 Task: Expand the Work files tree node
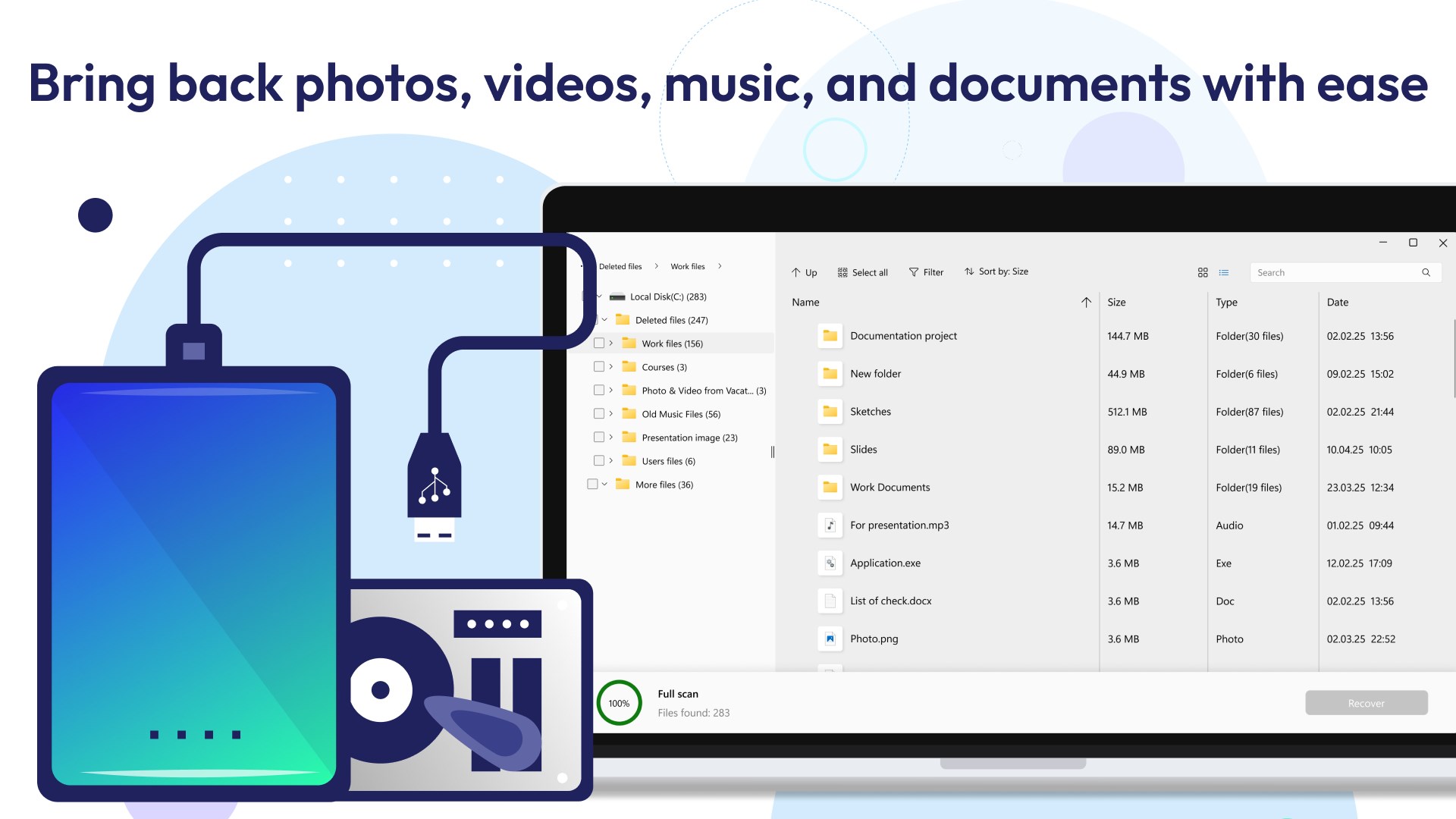(x=610, y=343)
